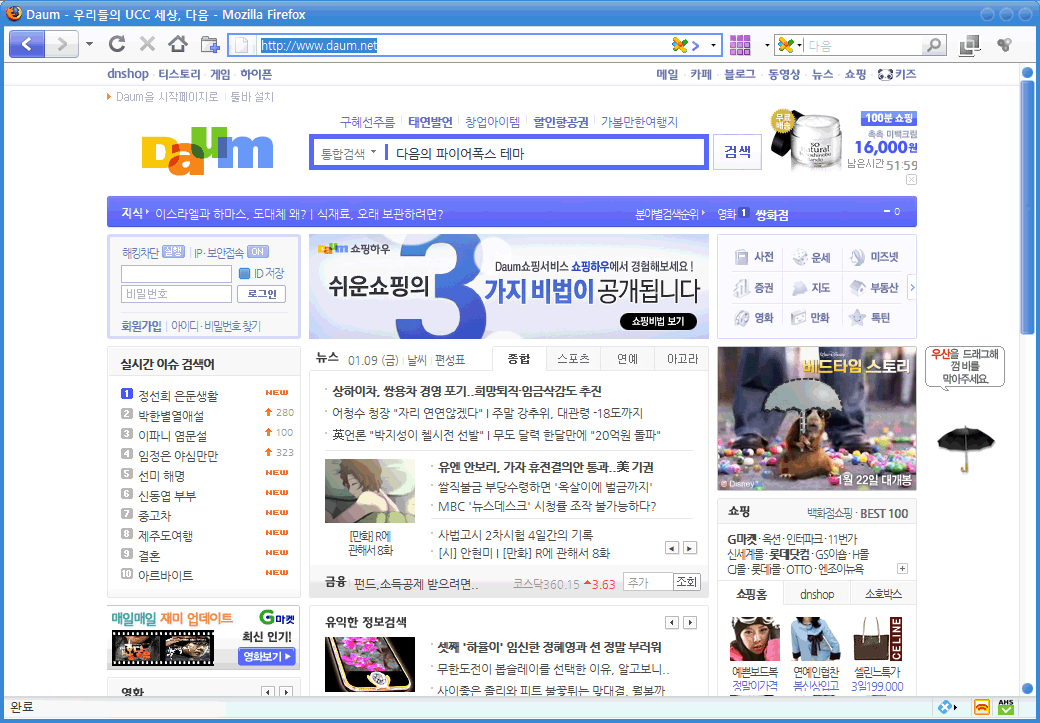
Task: Open the new tab folder icon in toolbar
Action: 210,45
